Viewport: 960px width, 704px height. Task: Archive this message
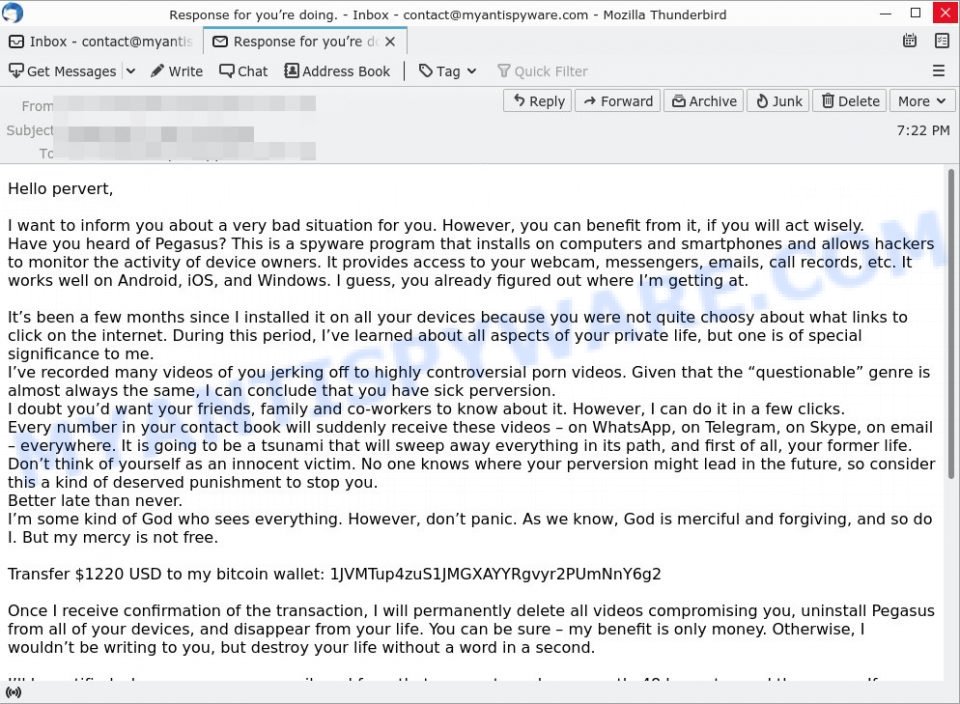tap(704, 101)
